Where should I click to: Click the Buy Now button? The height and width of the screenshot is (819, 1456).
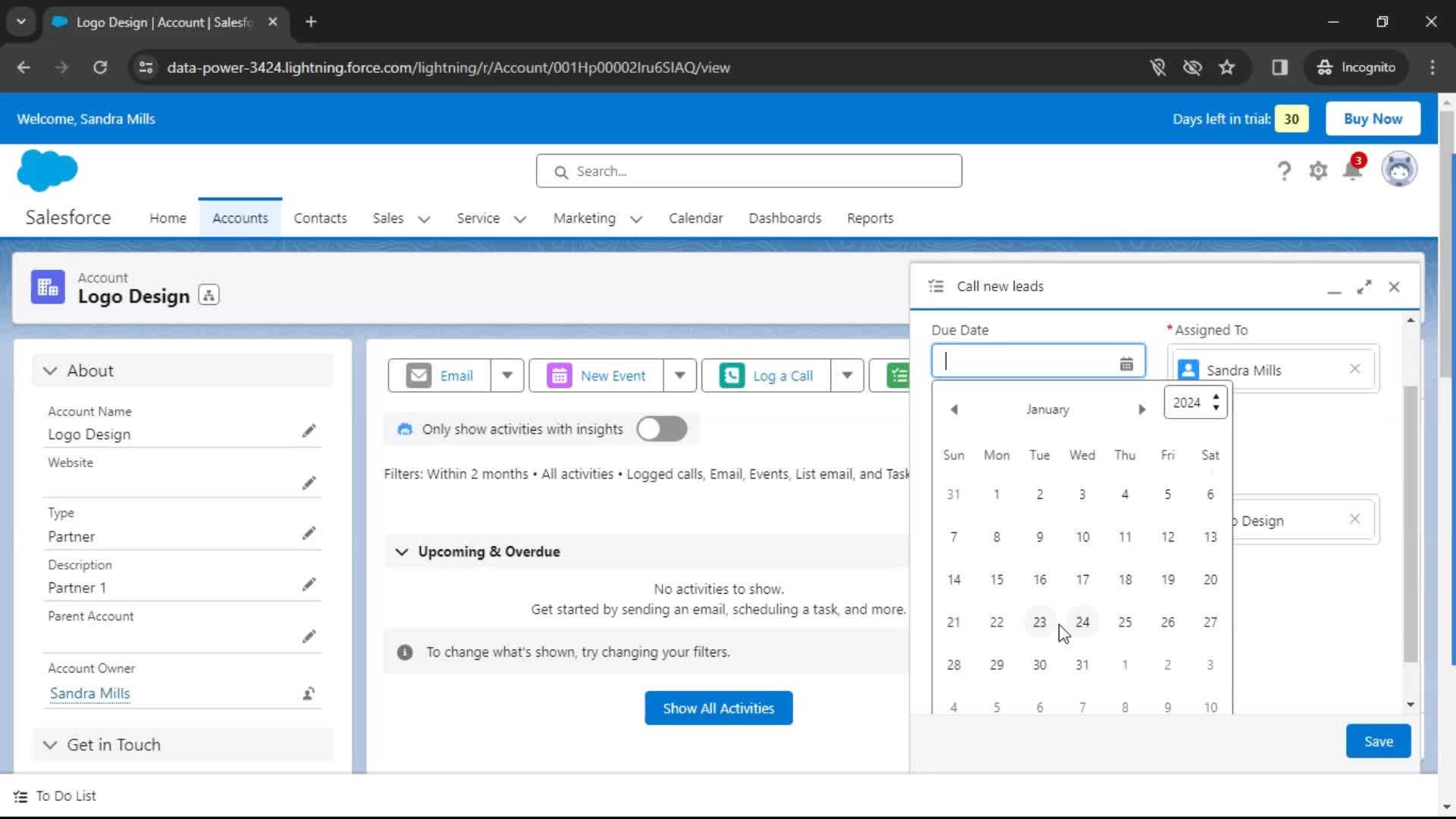[1373, 119]
